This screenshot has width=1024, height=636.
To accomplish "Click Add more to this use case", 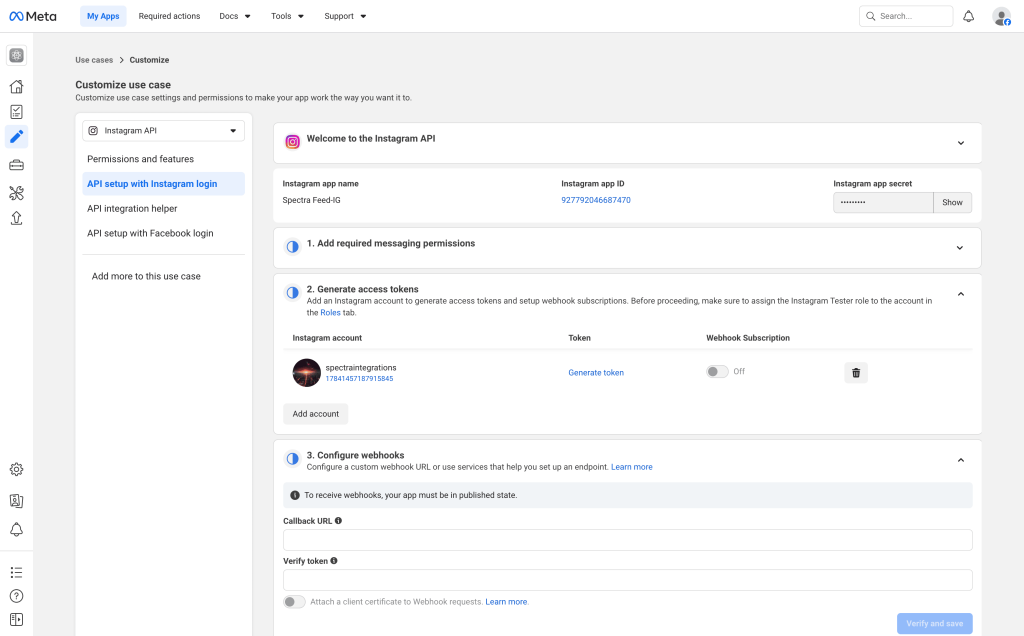I will point(146,276).
